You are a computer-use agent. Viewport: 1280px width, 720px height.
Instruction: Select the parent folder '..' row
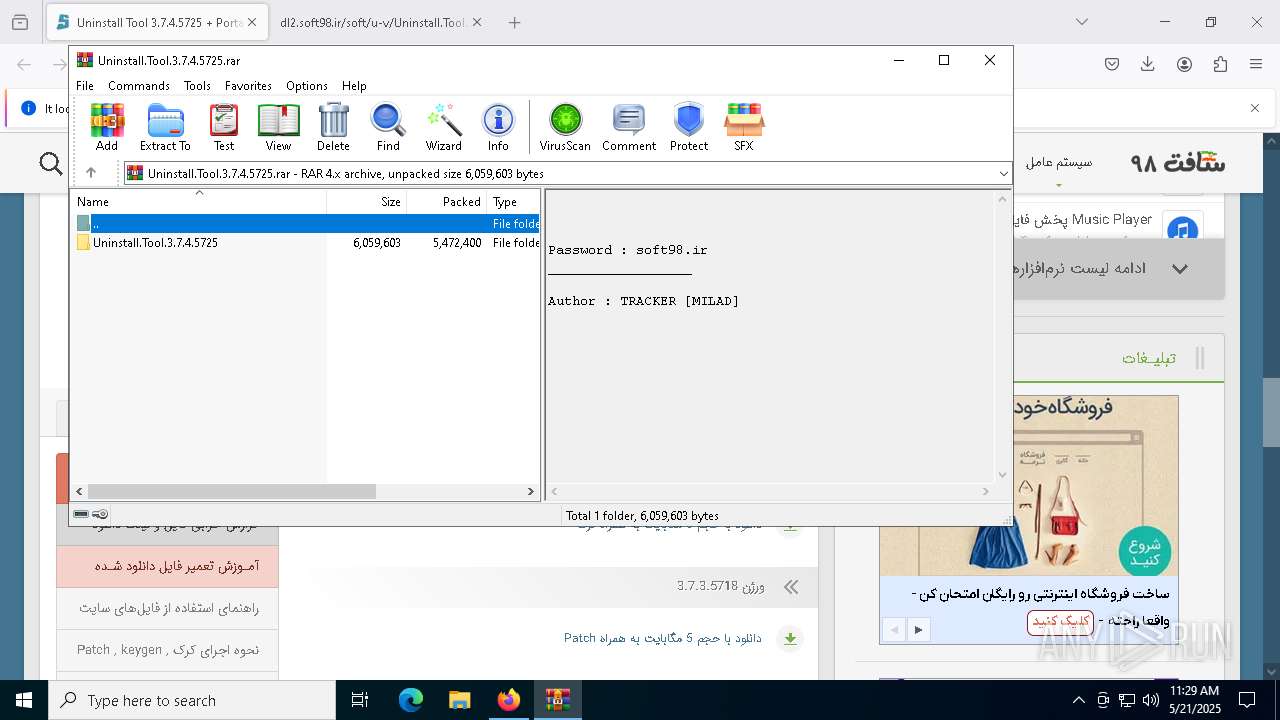(x=306, y=224)
